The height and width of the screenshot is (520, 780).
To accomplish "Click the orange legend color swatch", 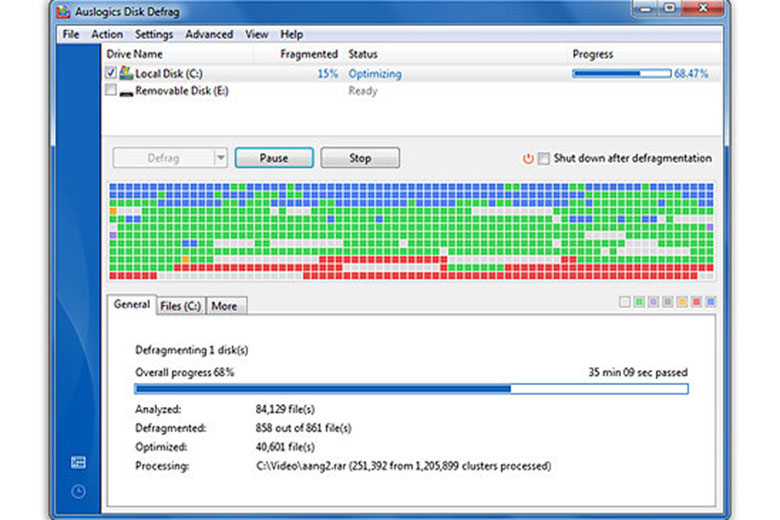I will (x=682, y=302).
